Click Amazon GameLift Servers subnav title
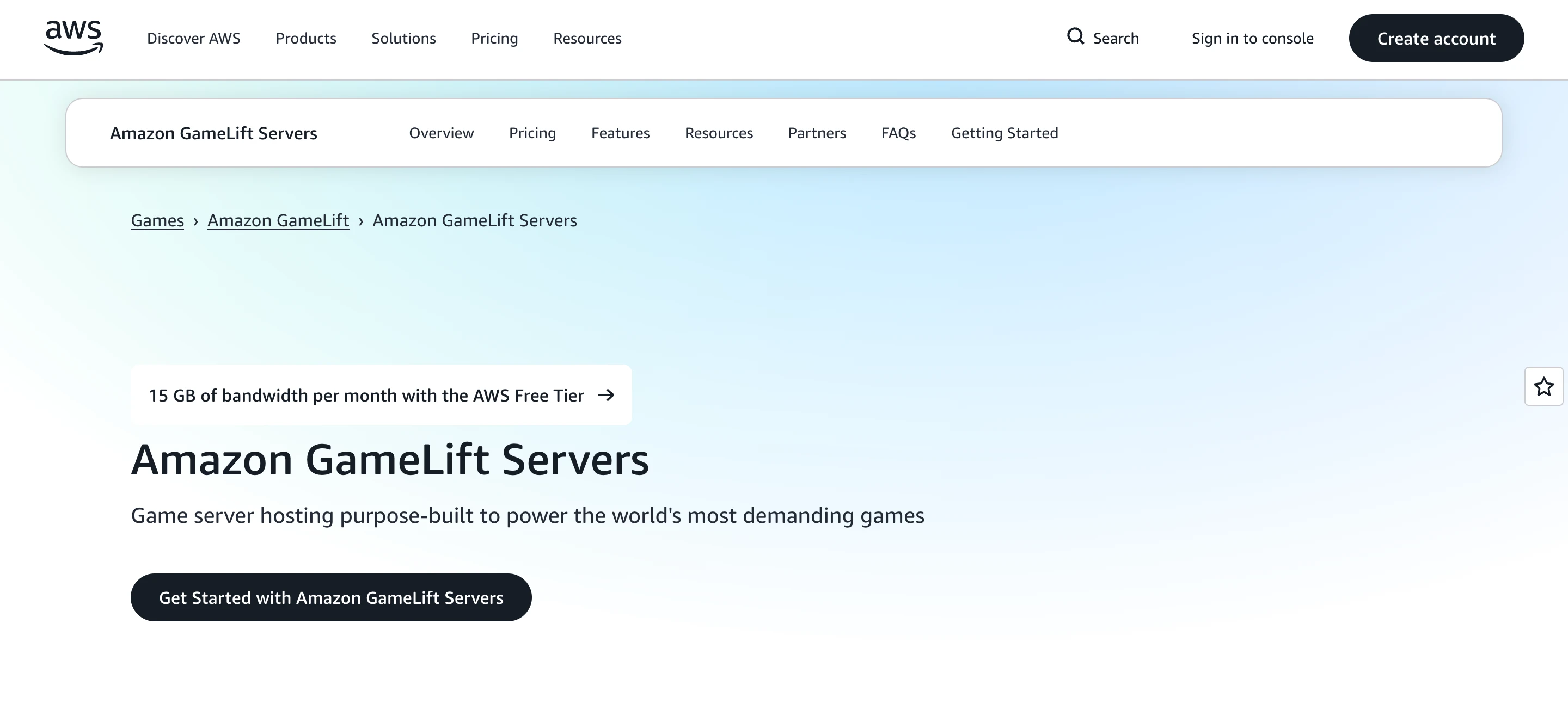The width and height of the screenshot is (1568, 716). pyautogui.click(x=213, y=133)
